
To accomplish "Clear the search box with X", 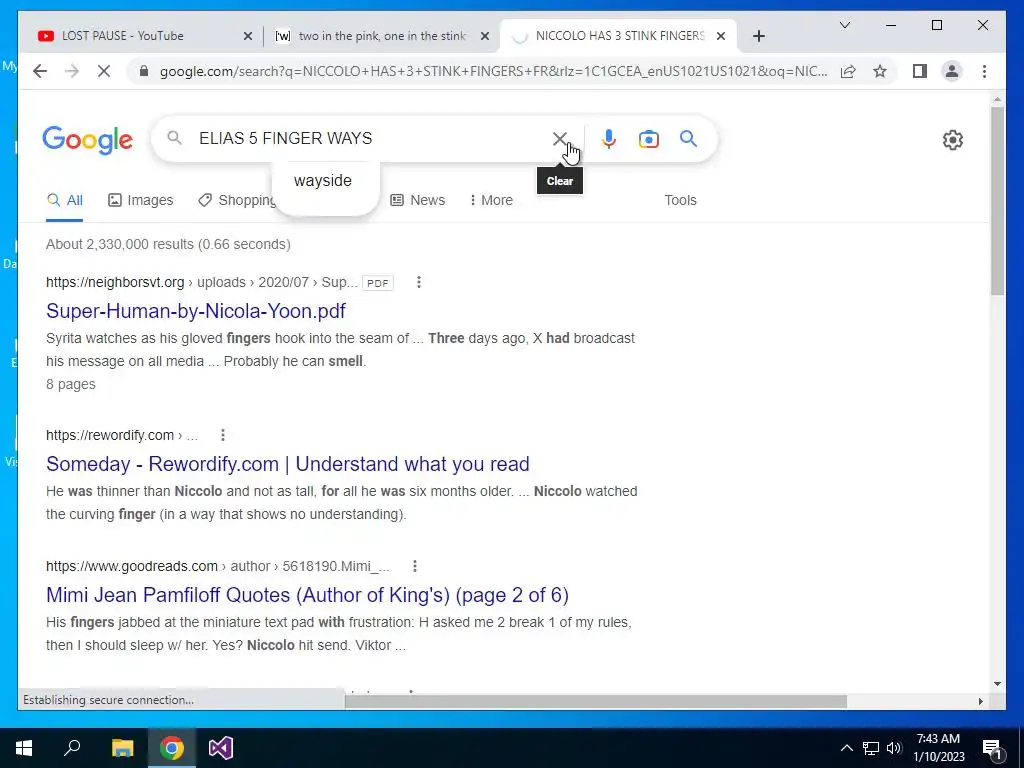I will click(x=560, y=138).
